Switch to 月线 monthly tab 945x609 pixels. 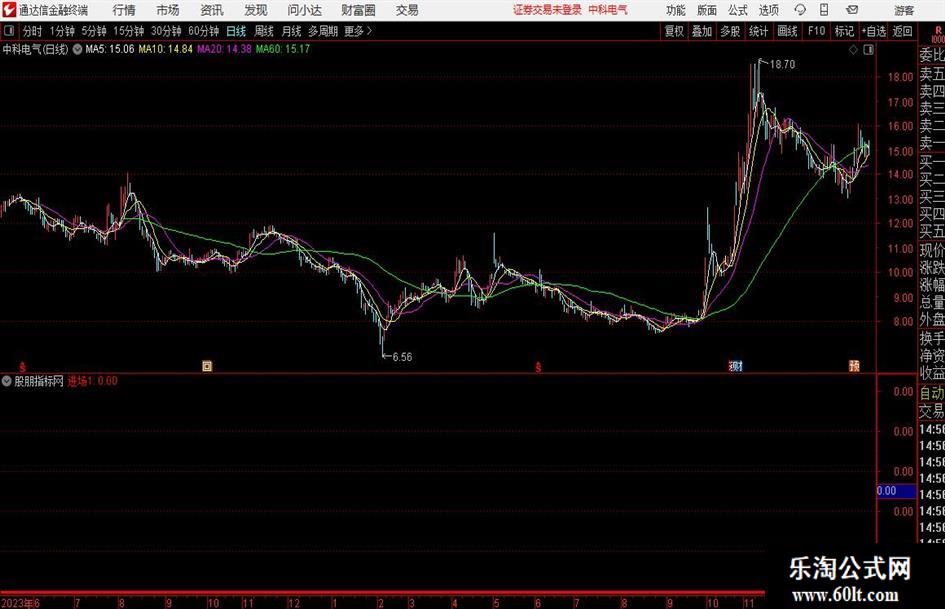[291, 31]
